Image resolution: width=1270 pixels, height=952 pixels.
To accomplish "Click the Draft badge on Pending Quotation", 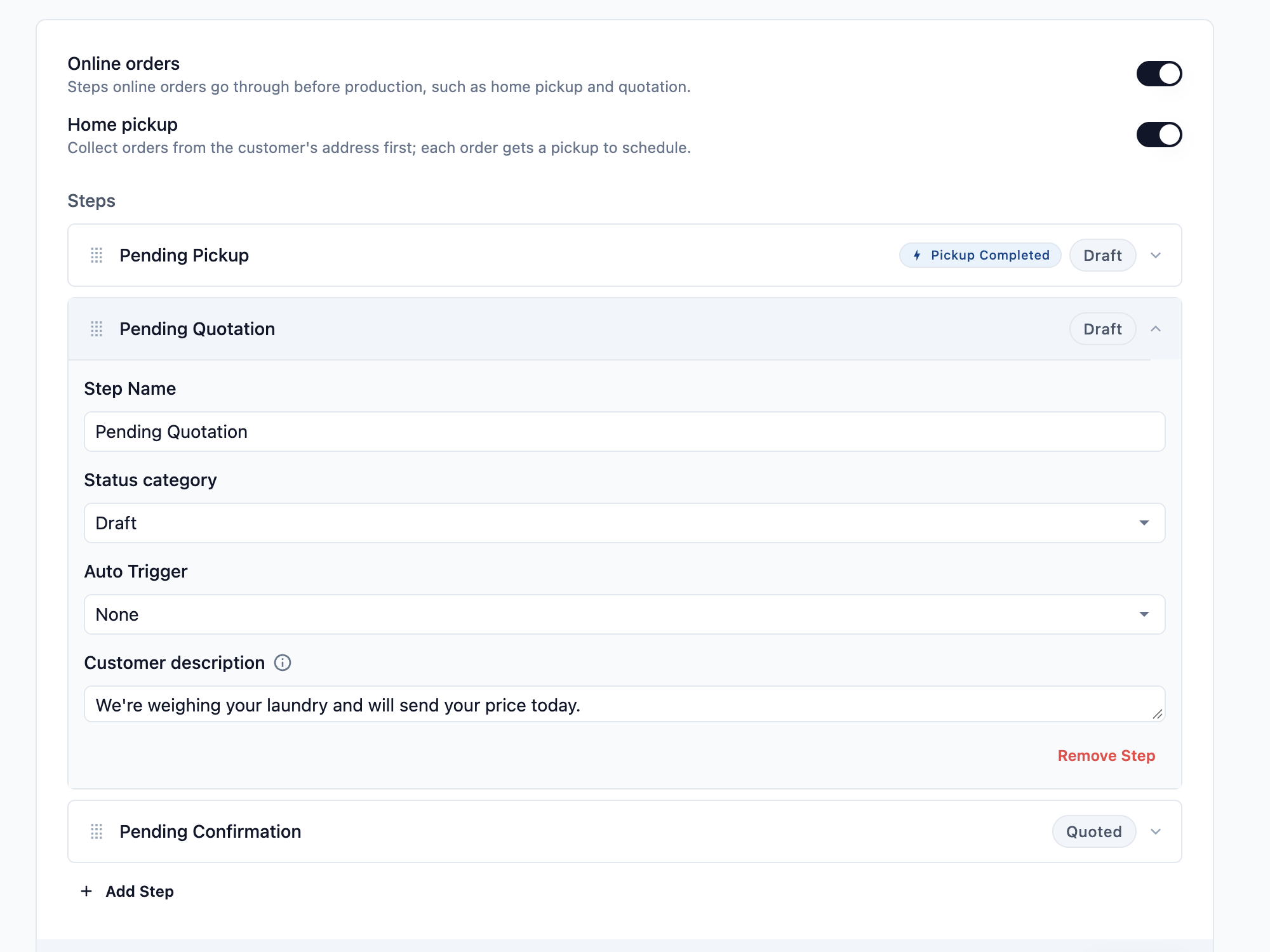I will [1102, 329].
